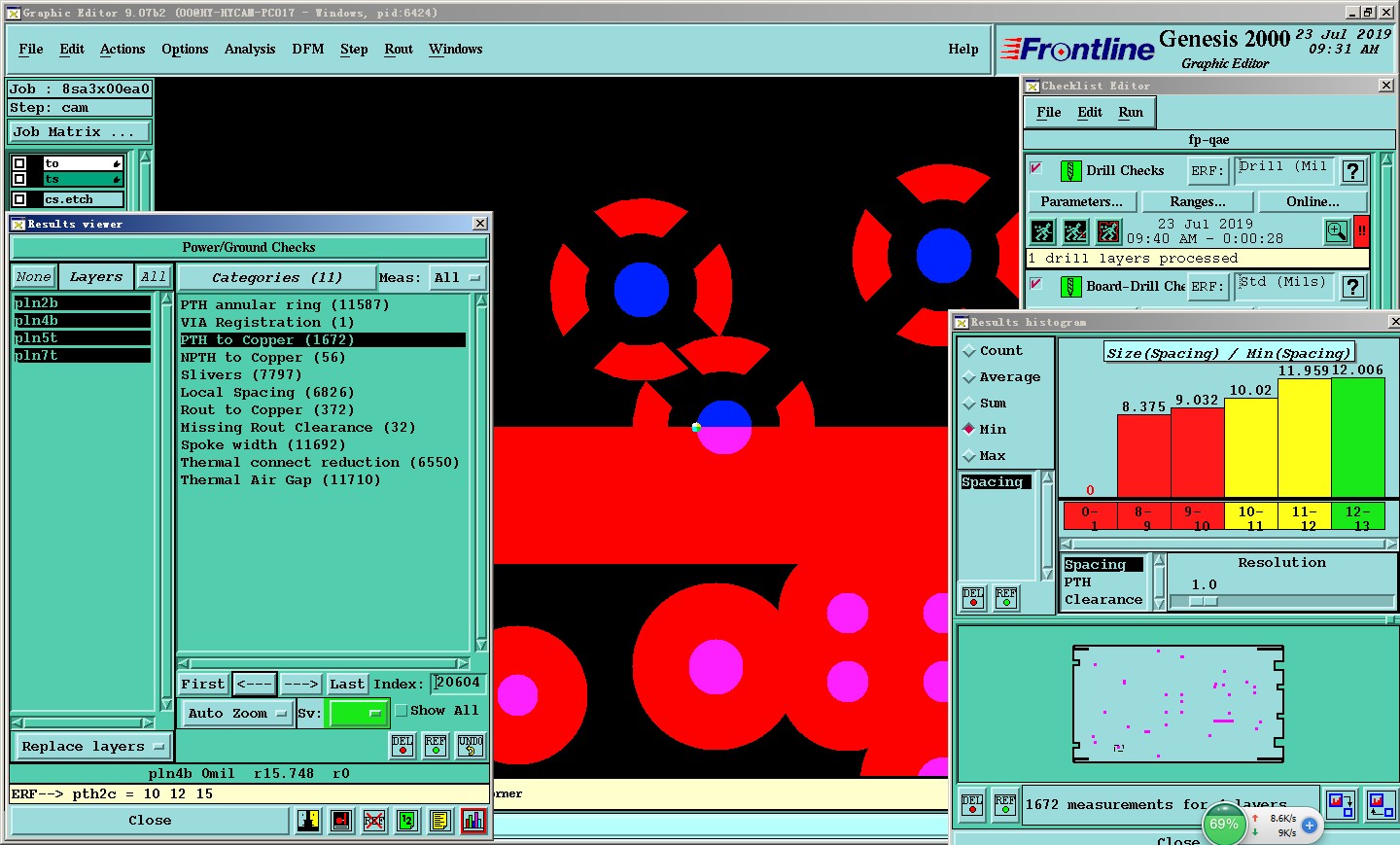Click bottom DEL icon in Results histogram
The height and width of the screenshot is (845, 1400).
(x=972, y=805)
